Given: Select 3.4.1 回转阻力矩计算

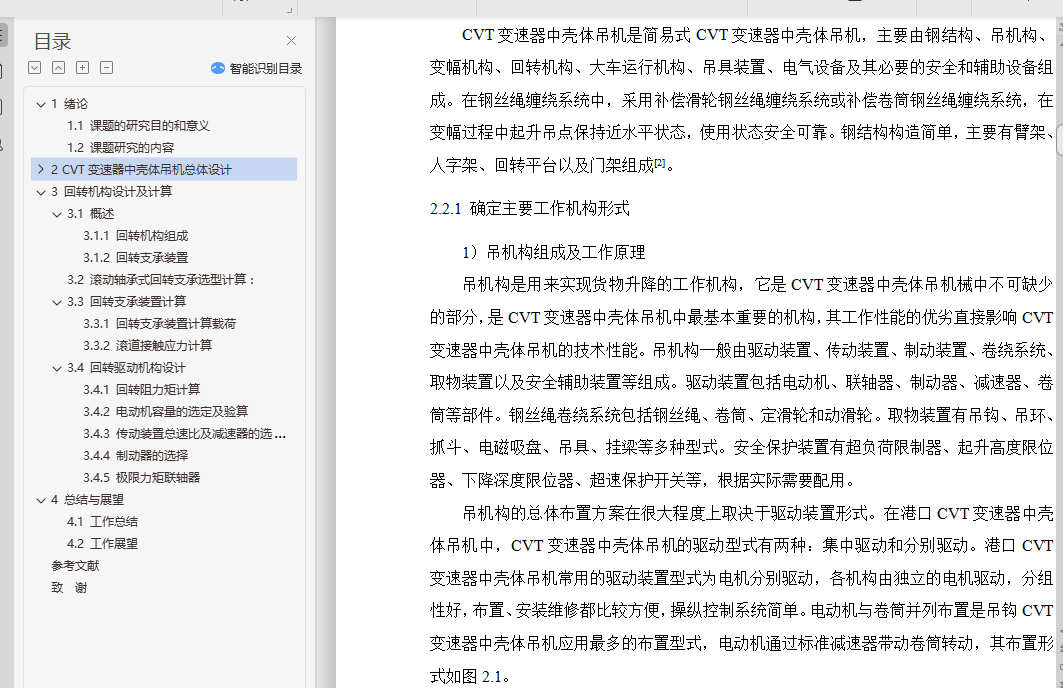Looking at the screenshot, I should click(142, 390).
